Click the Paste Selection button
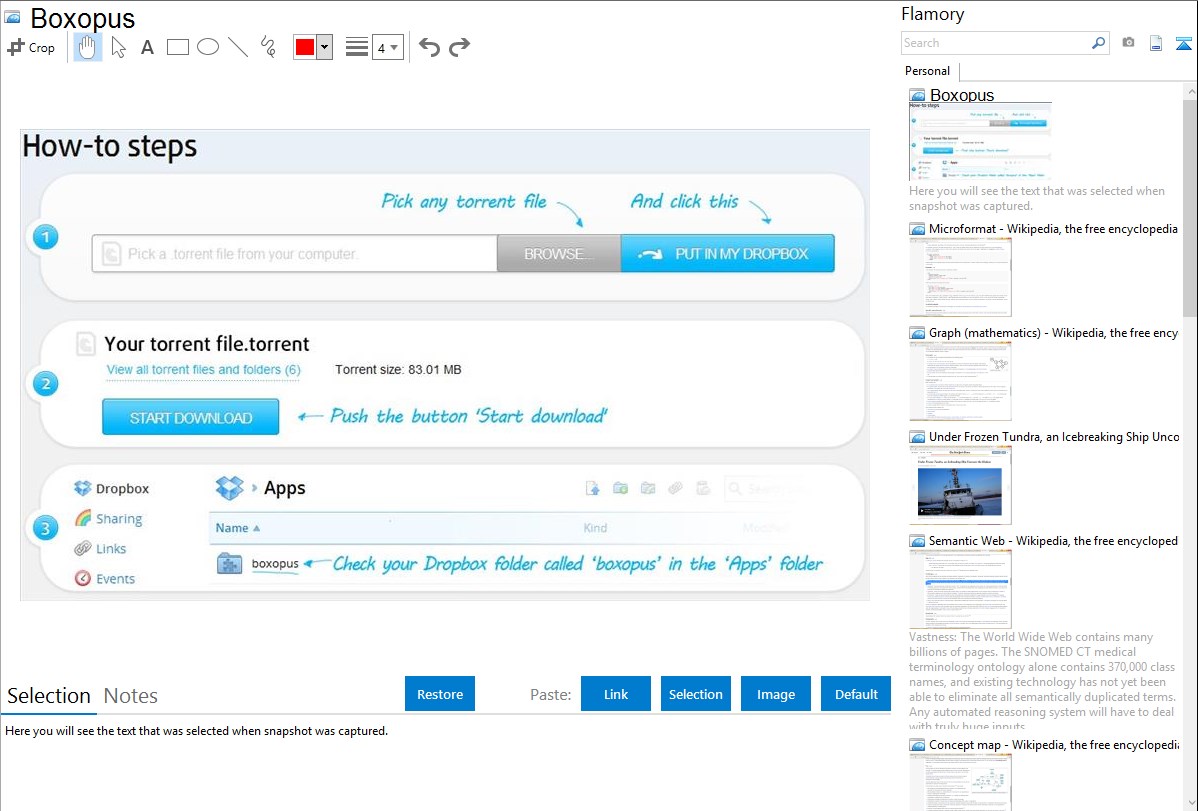This screenshot has height=811, width=1198. [696, 694]
